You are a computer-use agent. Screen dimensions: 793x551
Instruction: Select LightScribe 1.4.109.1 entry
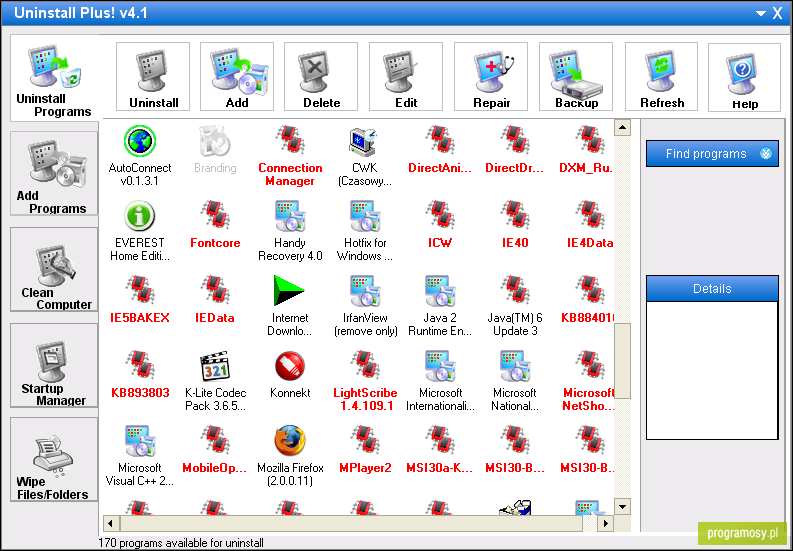365,380
